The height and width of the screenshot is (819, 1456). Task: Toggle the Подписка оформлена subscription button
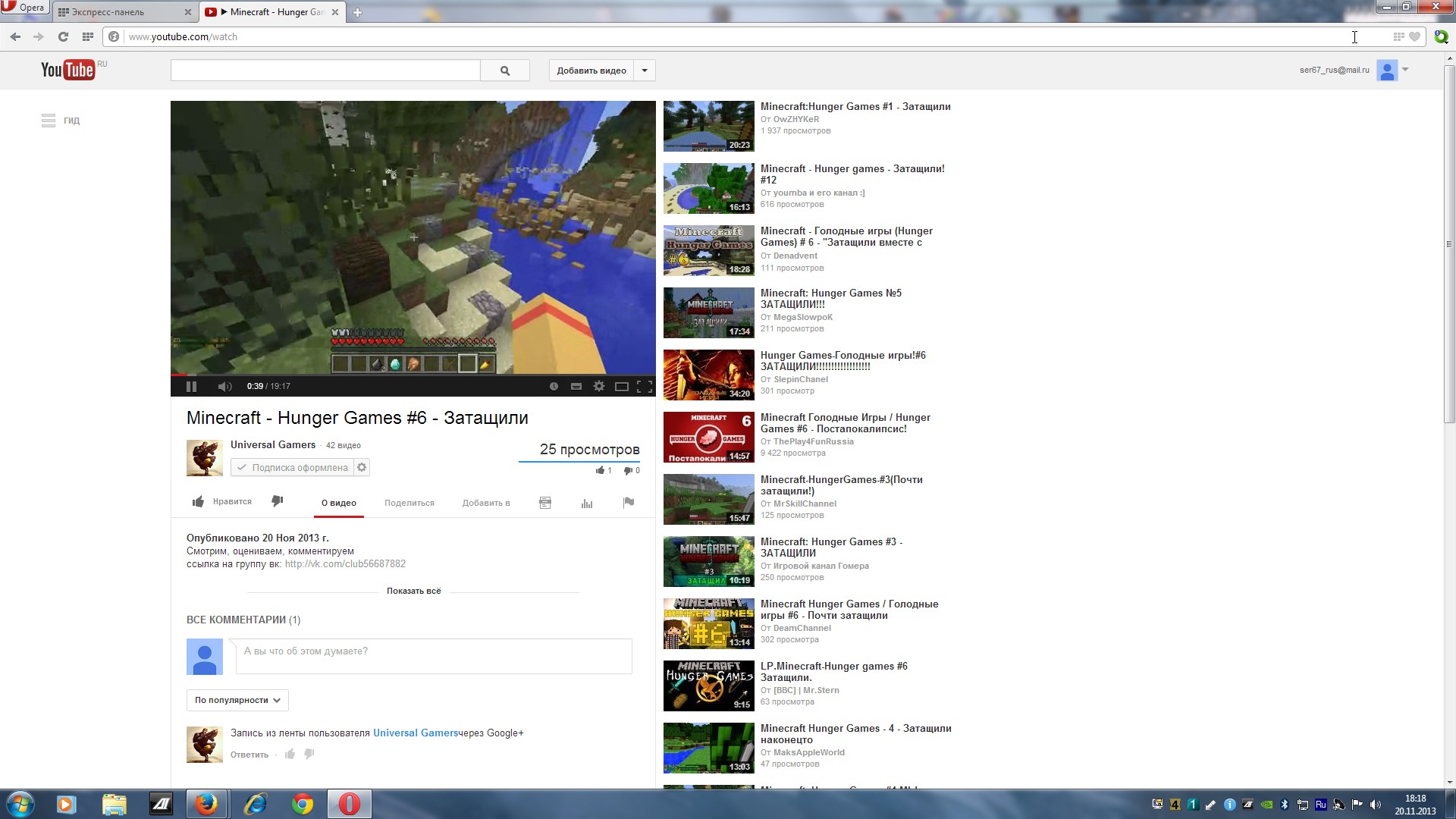point(292,467)
